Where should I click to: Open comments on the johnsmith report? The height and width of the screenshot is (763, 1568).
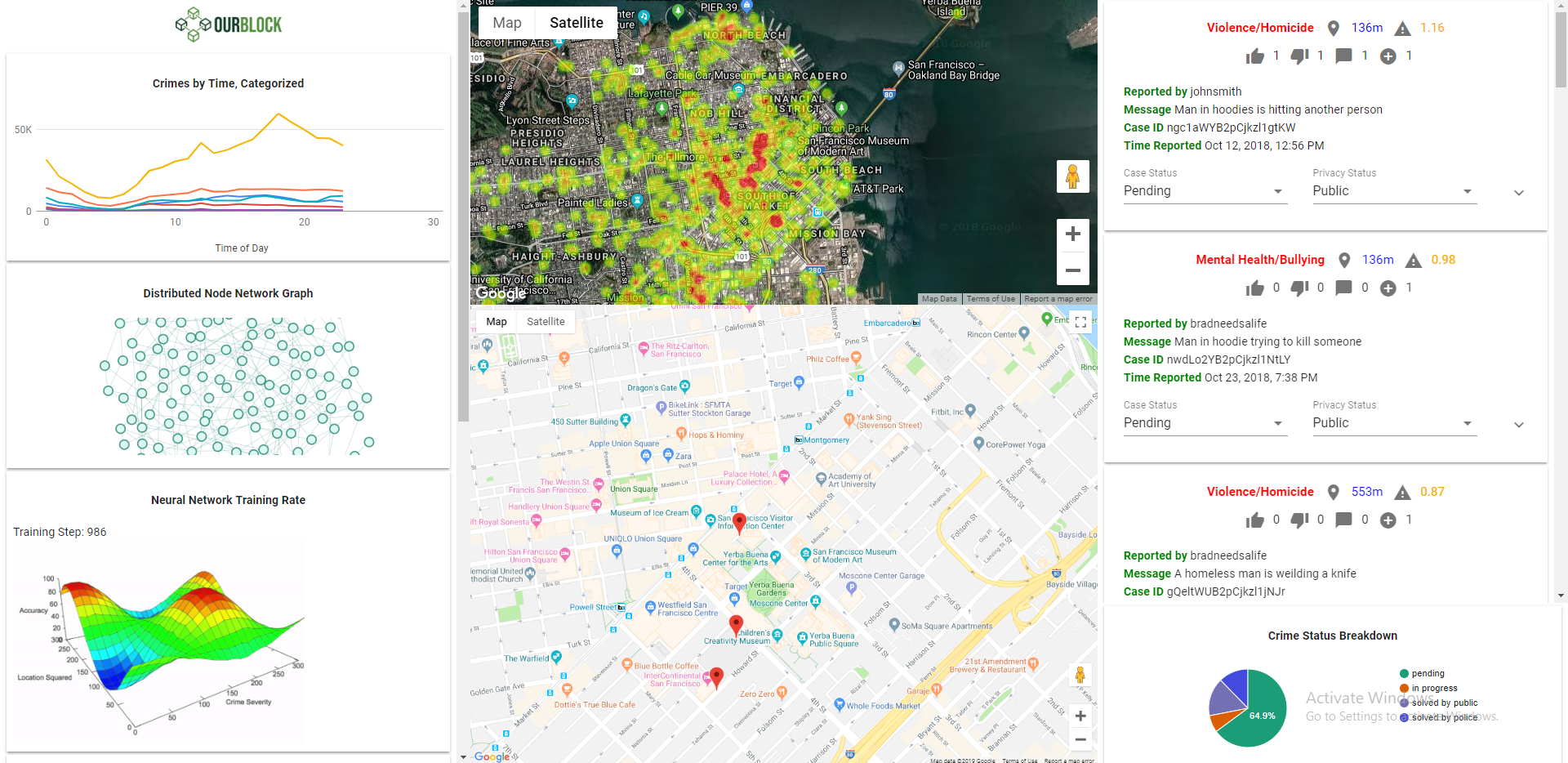tap(1343, 56)
